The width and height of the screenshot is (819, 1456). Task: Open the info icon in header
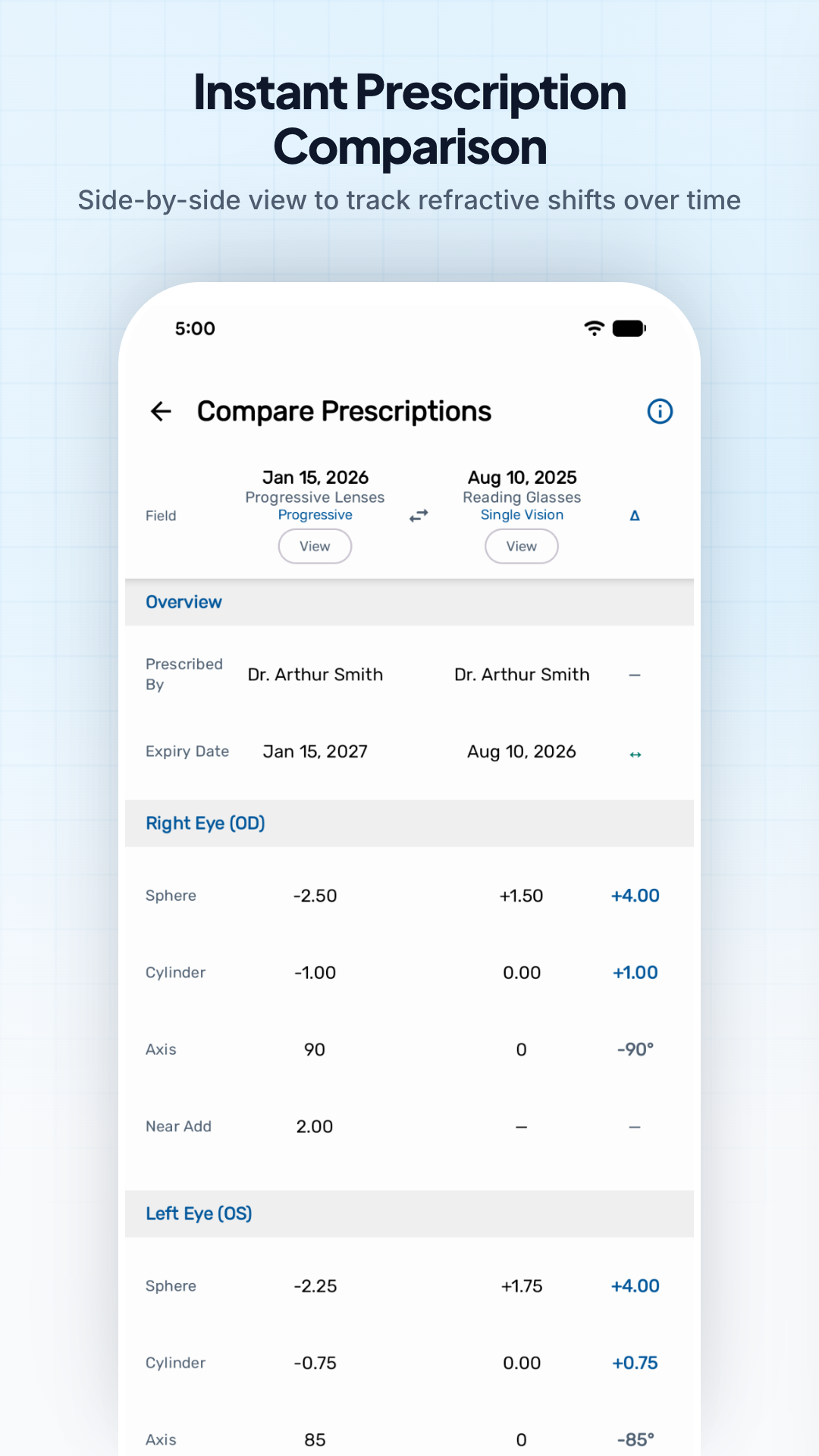pos(660,411)
